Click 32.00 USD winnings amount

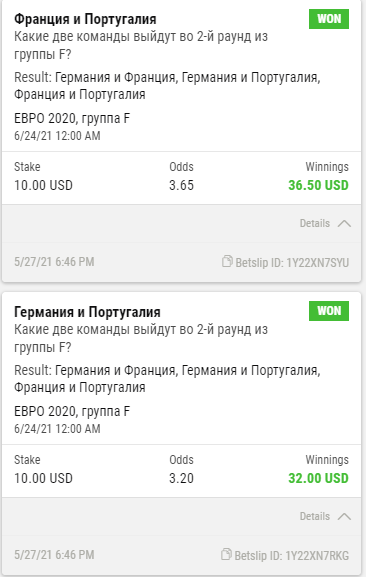(x=318, y=478)
